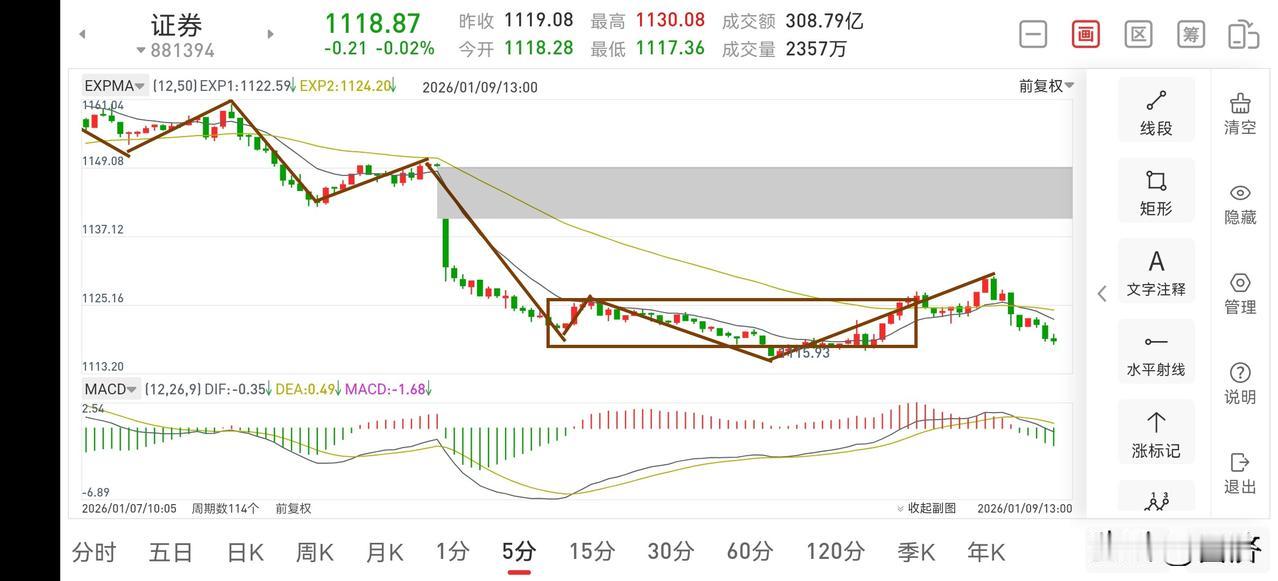This screenshot has height=581, width=1278.
Task: Open the 说明 help icon
Action: click(1240, 384)
